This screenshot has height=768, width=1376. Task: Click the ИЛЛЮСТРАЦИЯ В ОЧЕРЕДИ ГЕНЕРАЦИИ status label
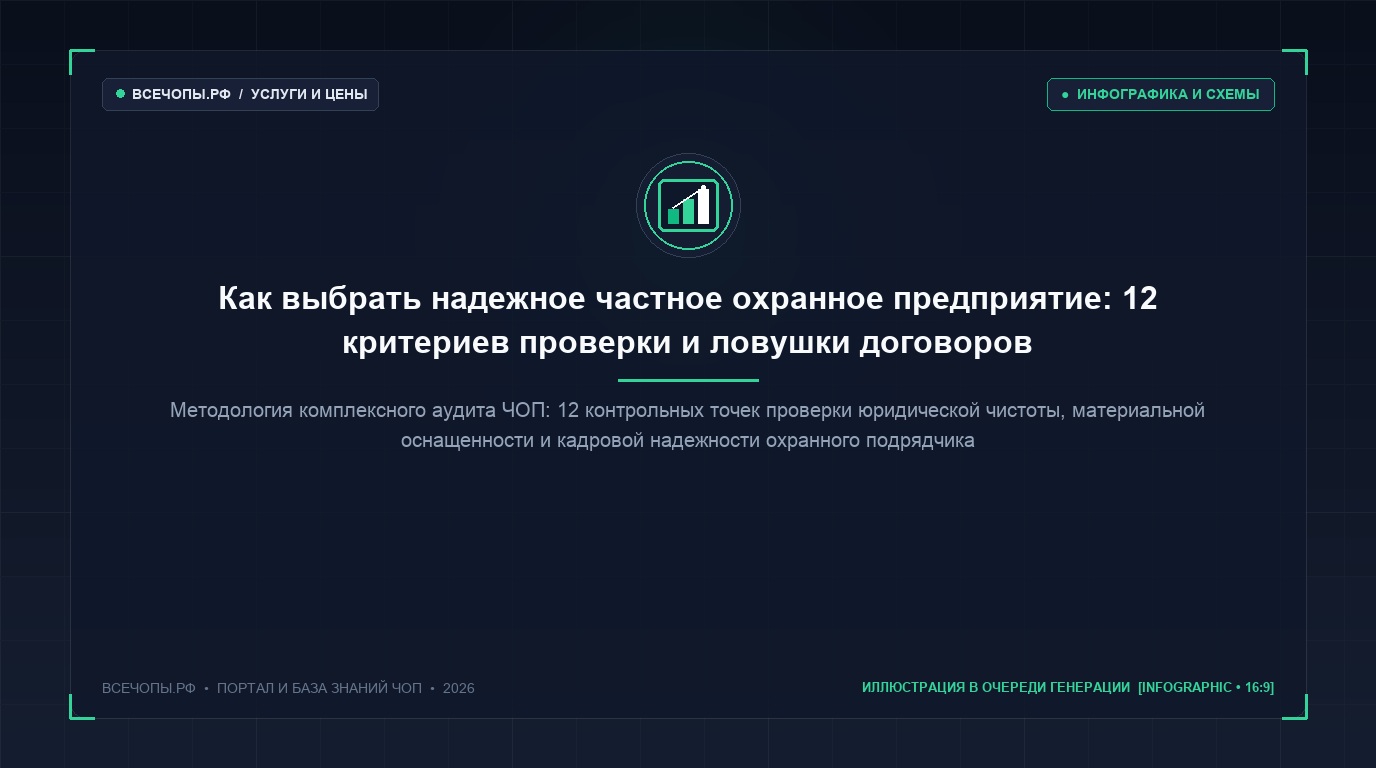point(1068,687)
